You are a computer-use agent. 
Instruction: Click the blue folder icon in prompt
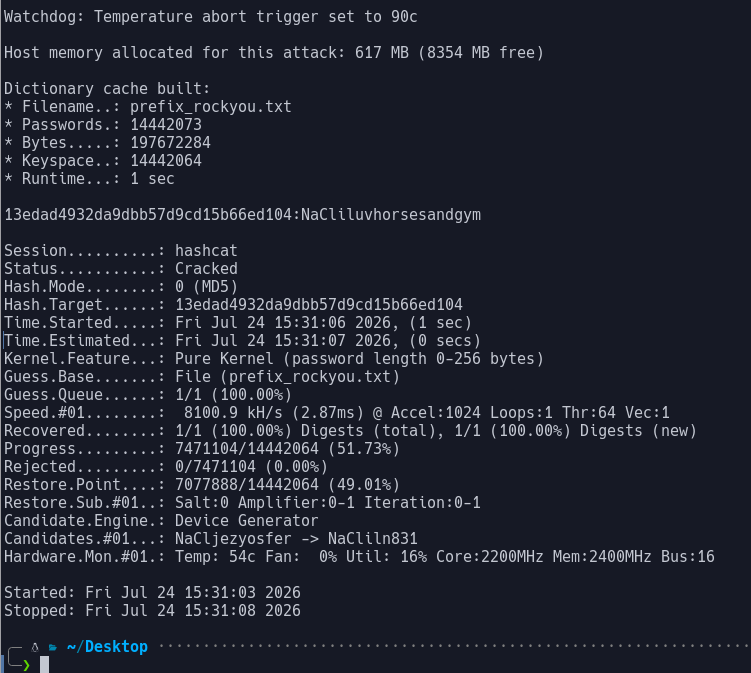coord(53,648)
